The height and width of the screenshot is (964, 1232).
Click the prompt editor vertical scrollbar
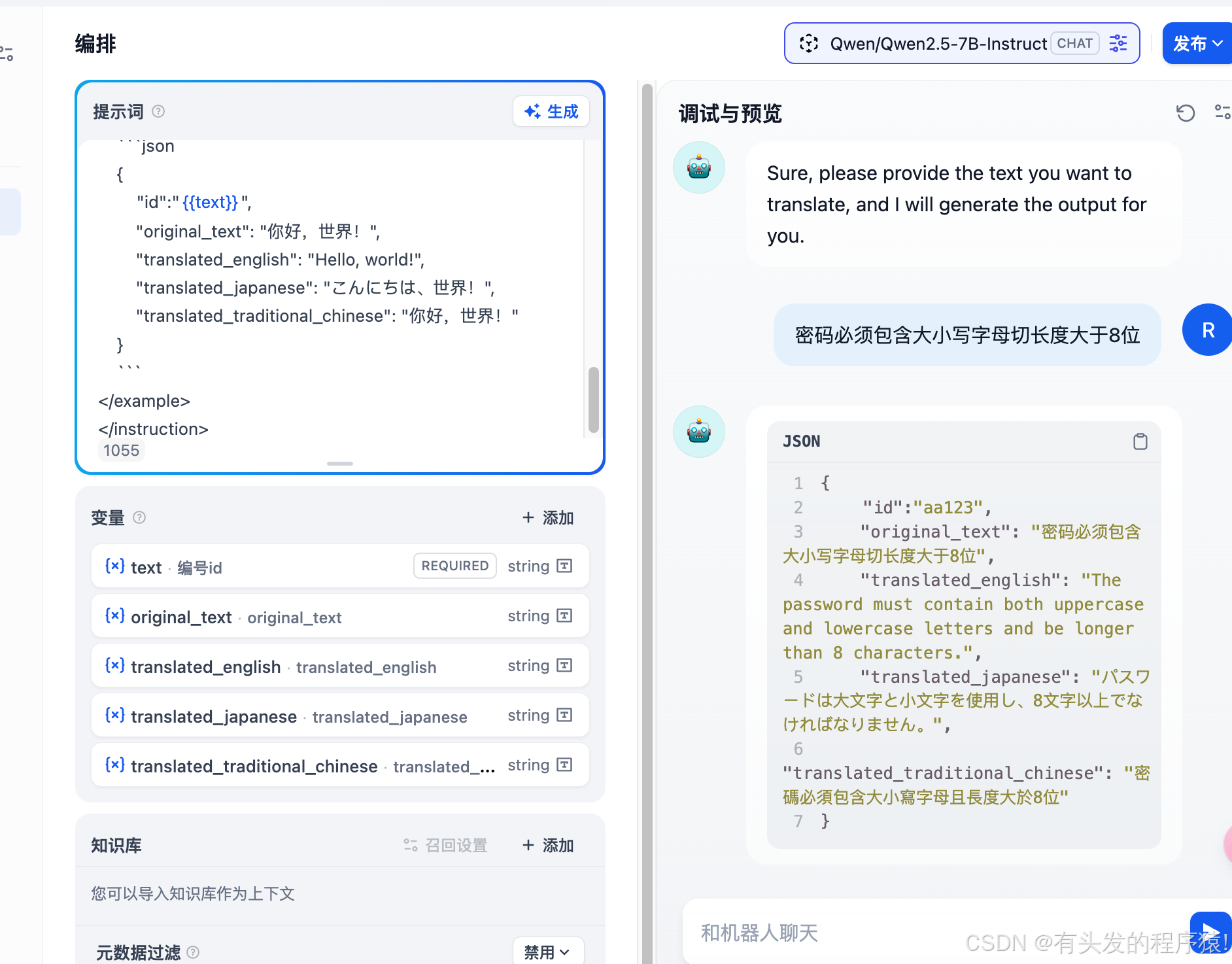pyautogui.click(x=593, y=399)
